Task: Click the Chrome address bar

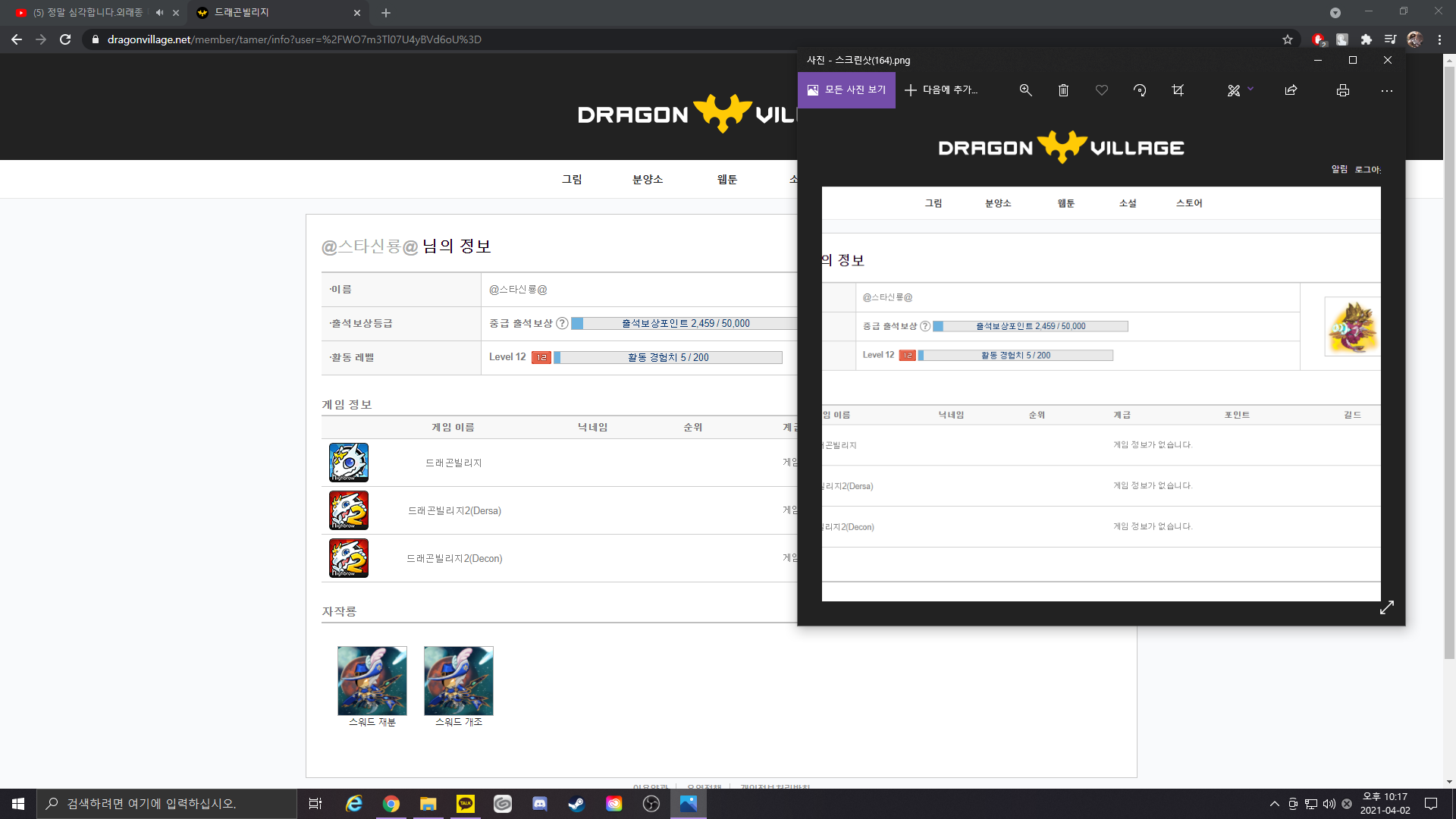Action: 682,39
